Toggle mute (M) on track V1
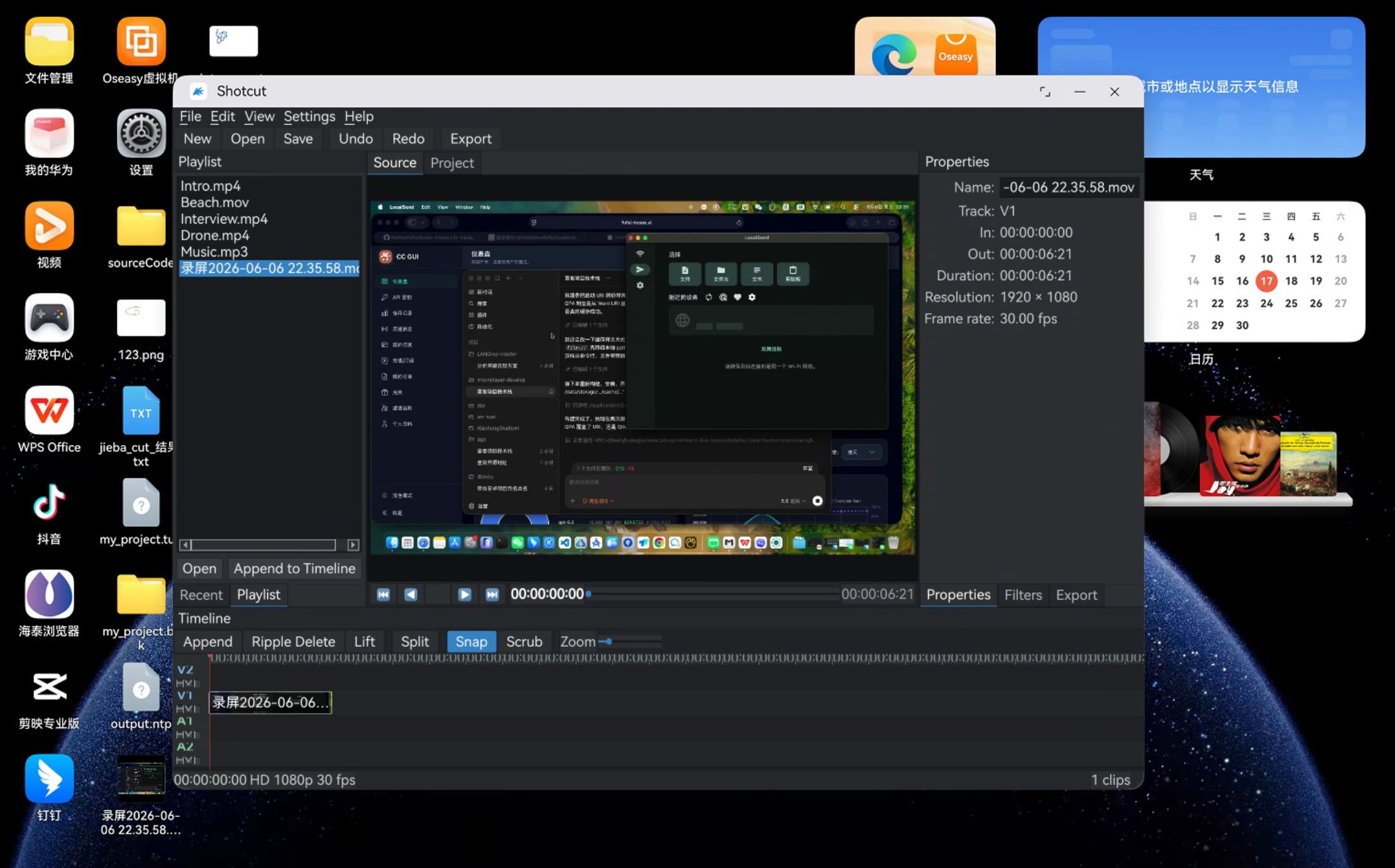1395x868 pixels. (x=189, y=709)
